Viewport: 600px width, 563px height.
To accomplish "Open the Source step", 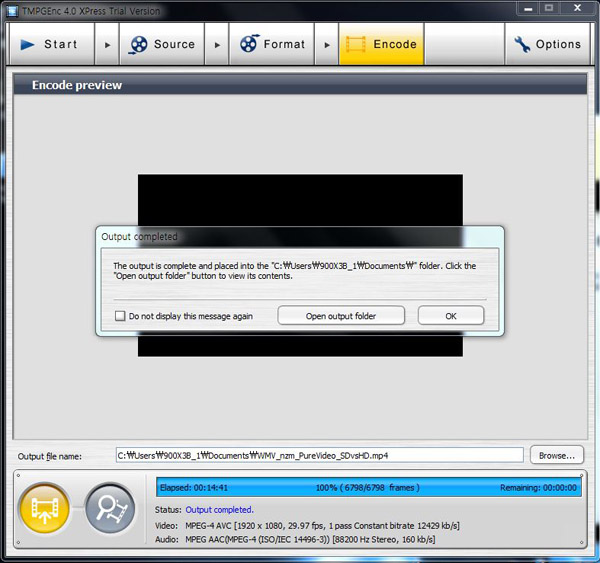I will point(162,44).
